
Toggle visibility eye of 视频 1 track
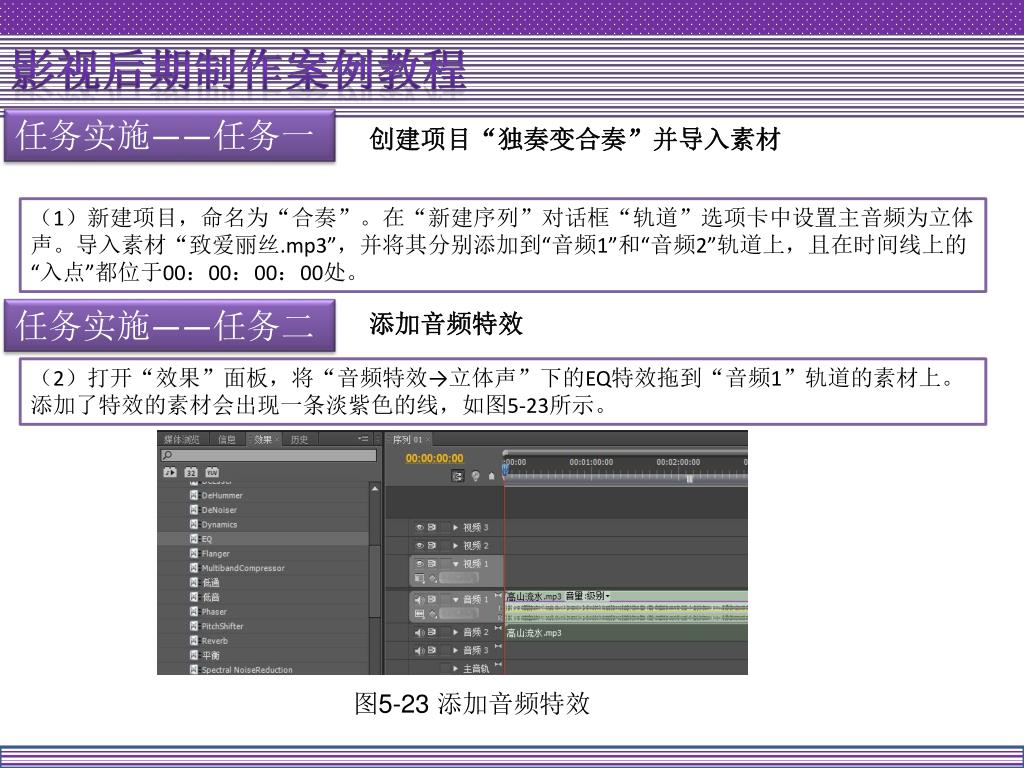click(x=420, y=564)
